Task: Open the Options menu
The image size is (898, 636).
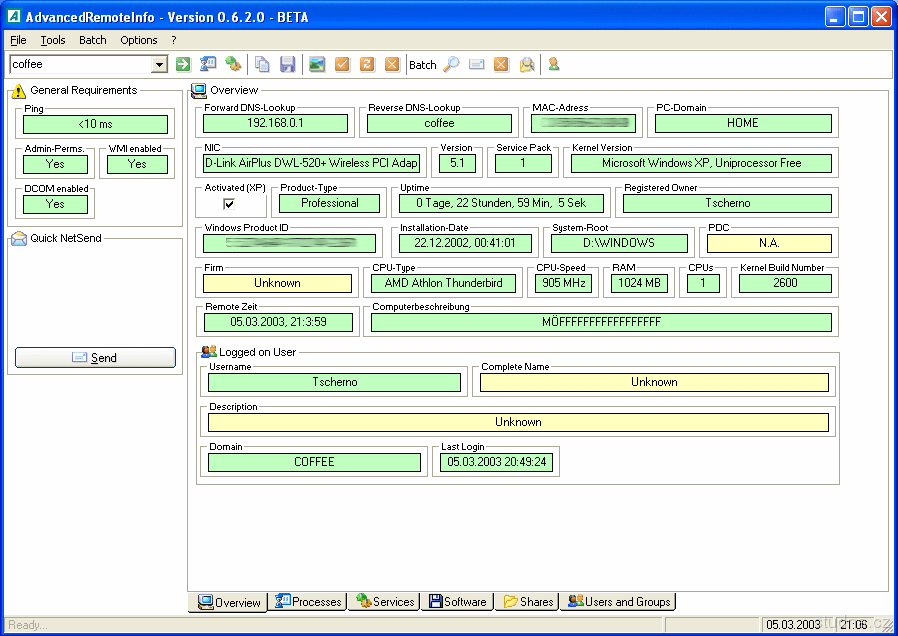Action: point(139,40)
